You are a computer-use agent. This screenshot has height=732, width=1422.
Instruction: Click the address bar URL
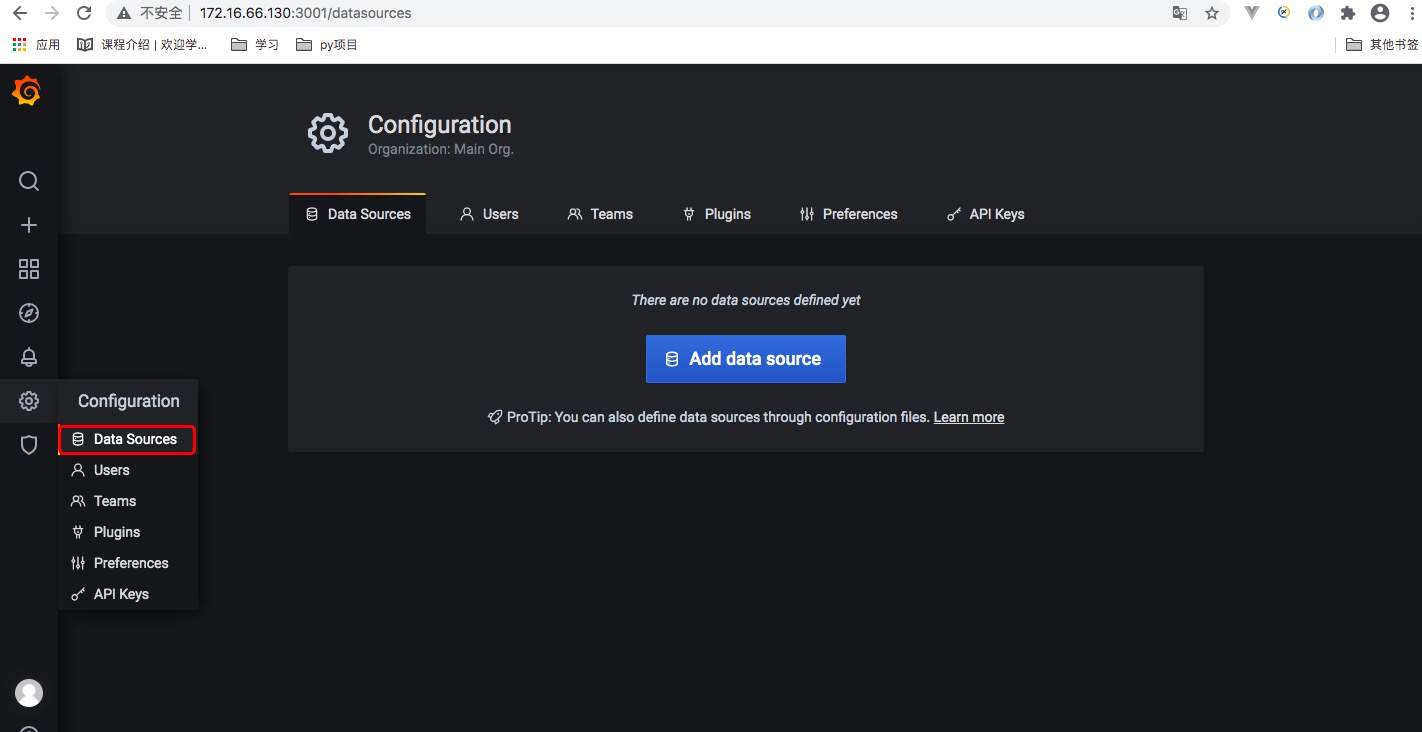pyautogui.click(x=306, y=13)
